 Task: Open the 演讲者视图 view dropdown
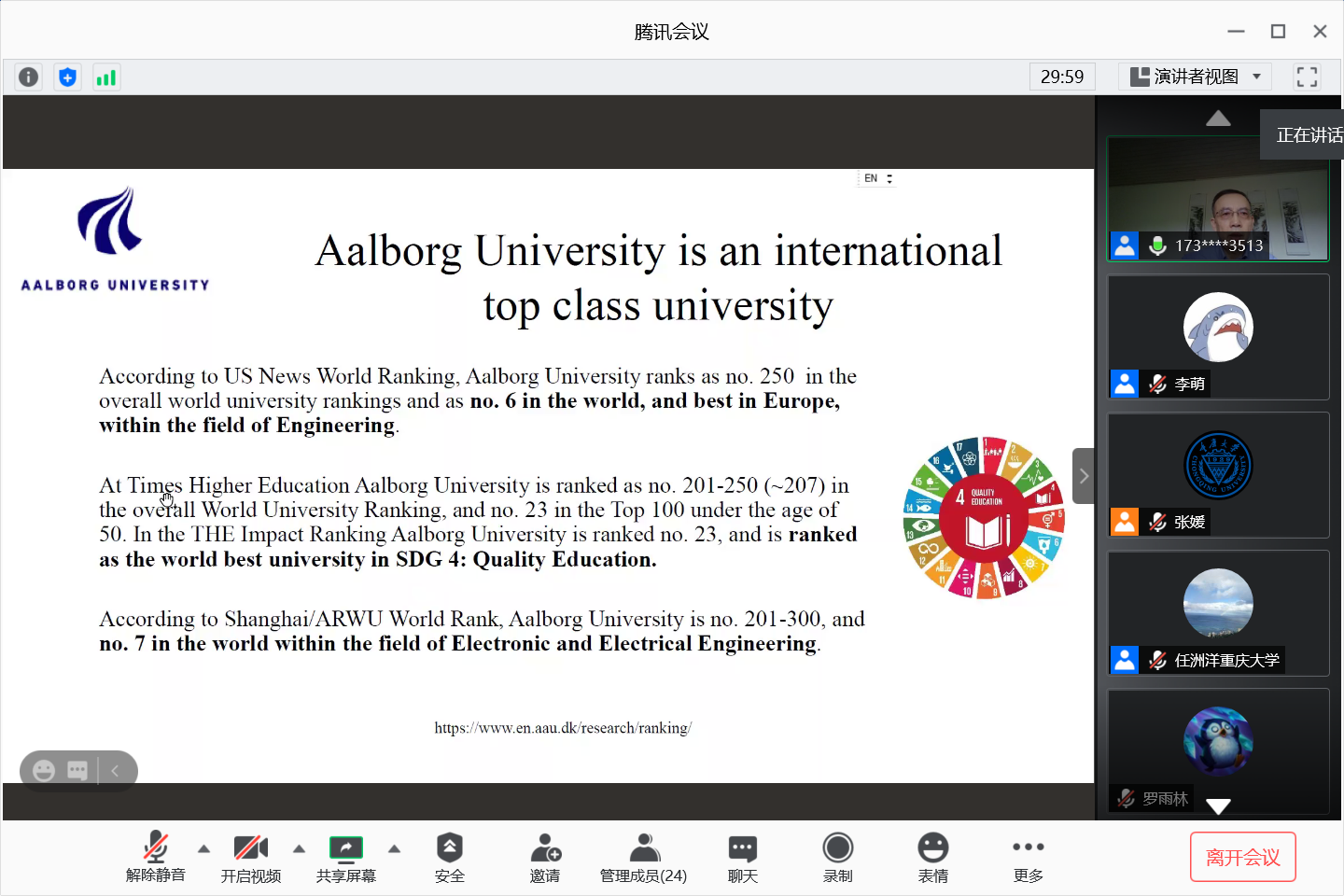tap(1195, 77)
